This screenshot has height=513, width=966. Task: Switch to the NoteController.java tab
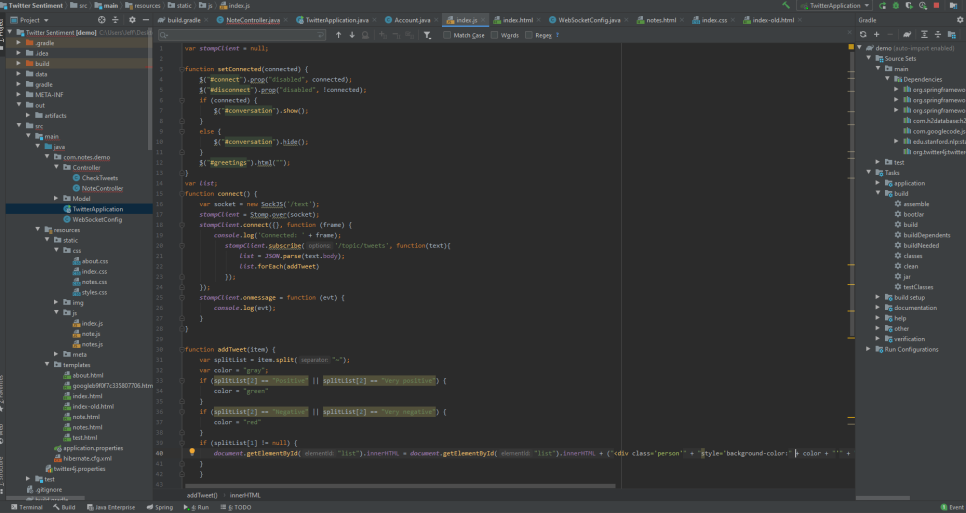click(x=252, y=19)
